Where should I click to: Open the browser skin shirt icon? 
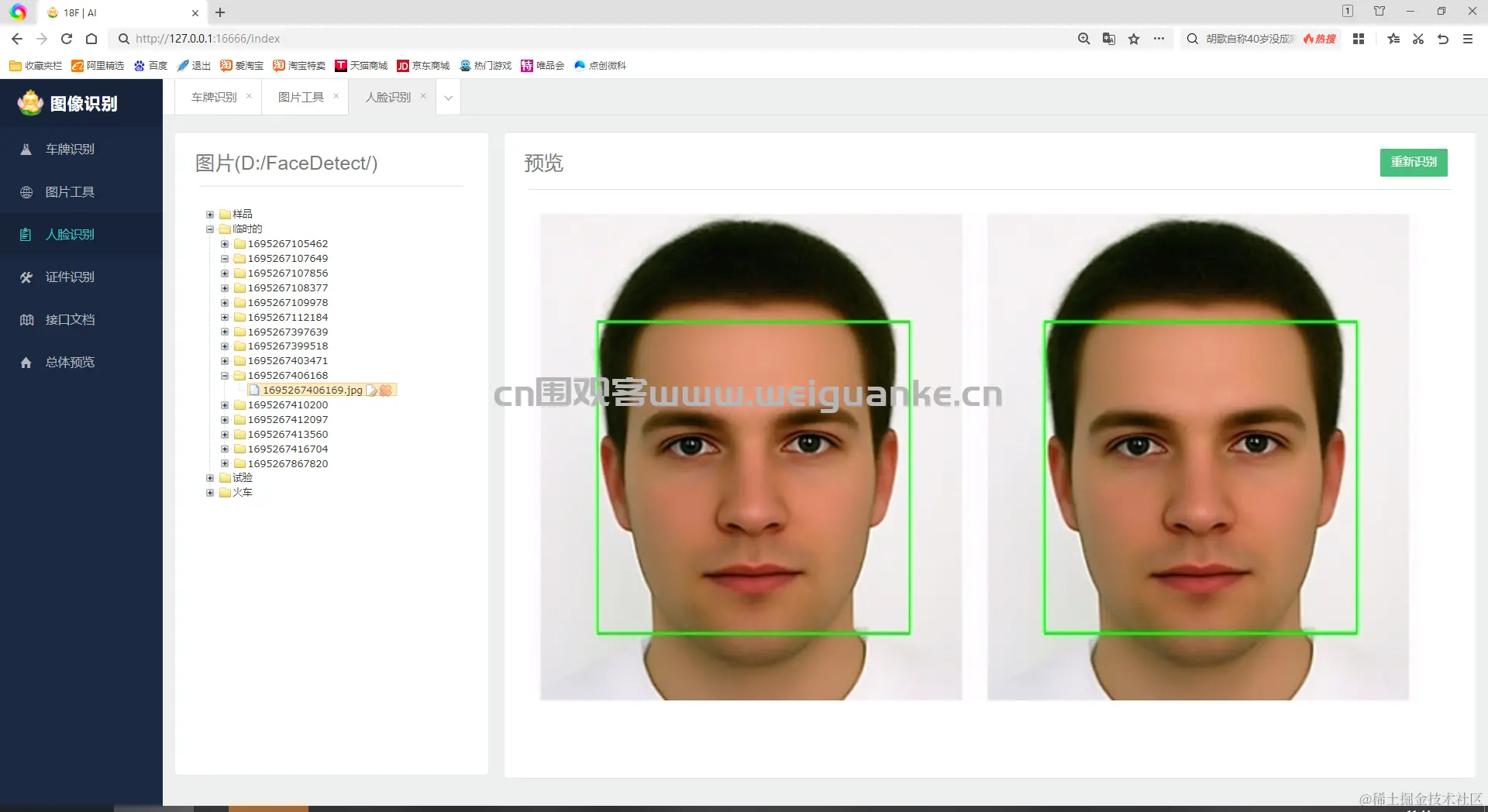[1379, 11]
